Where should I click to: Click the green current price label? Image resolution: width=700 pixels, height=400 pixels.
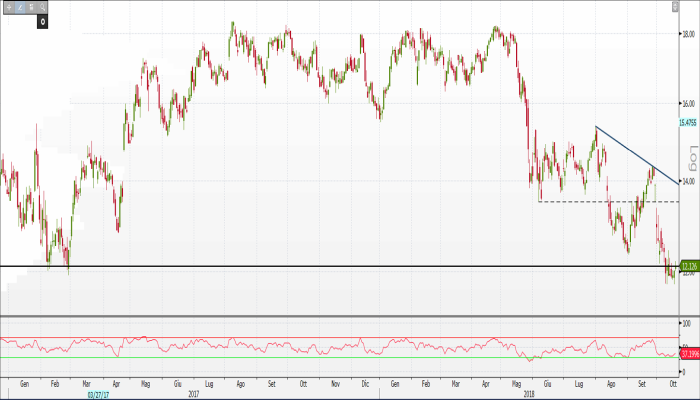[688, 266]
